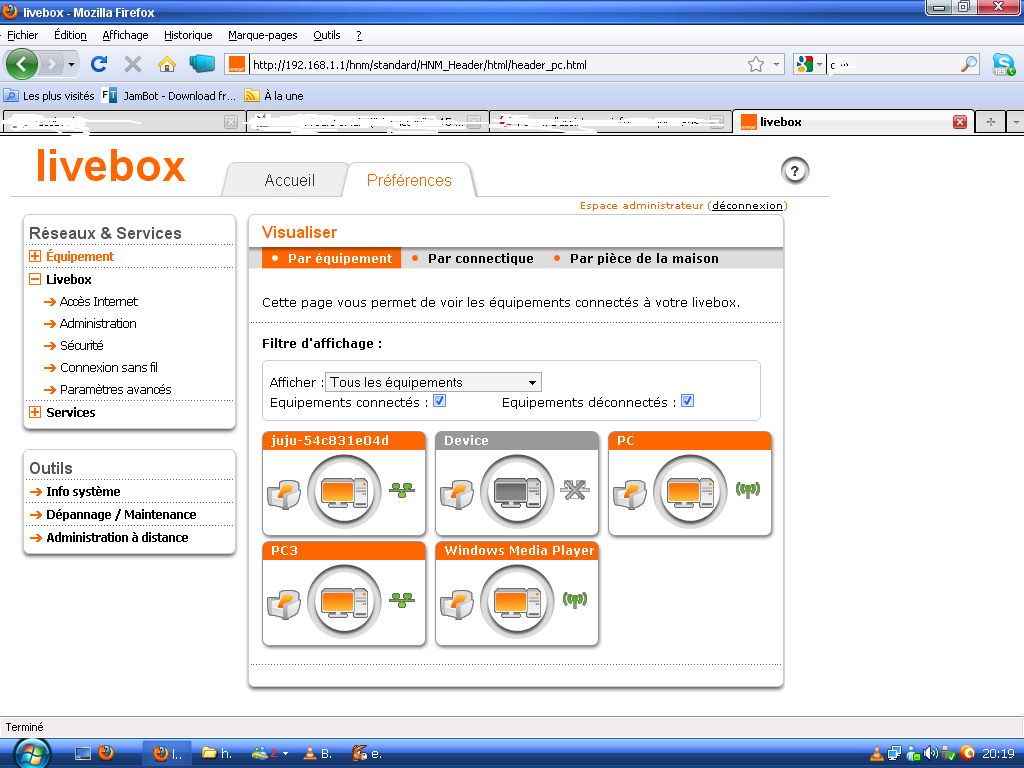This screenshot has width=1024, height=768.
Task: Click the juju-54c831e04d computer icon
Action: [343, 491]
